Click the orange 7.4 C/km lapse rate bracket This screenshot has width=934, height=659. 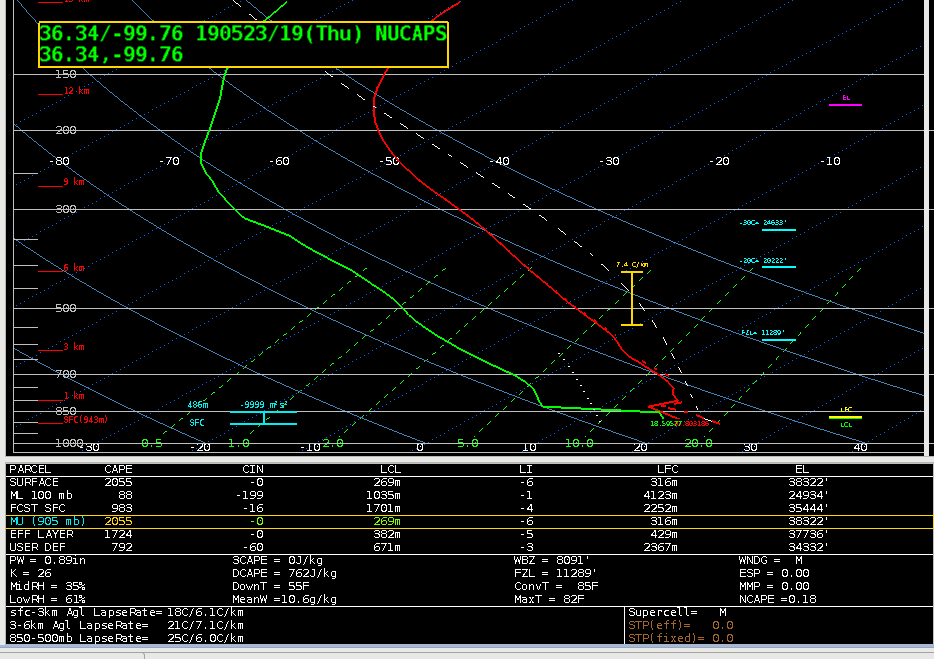coord(631,298)
